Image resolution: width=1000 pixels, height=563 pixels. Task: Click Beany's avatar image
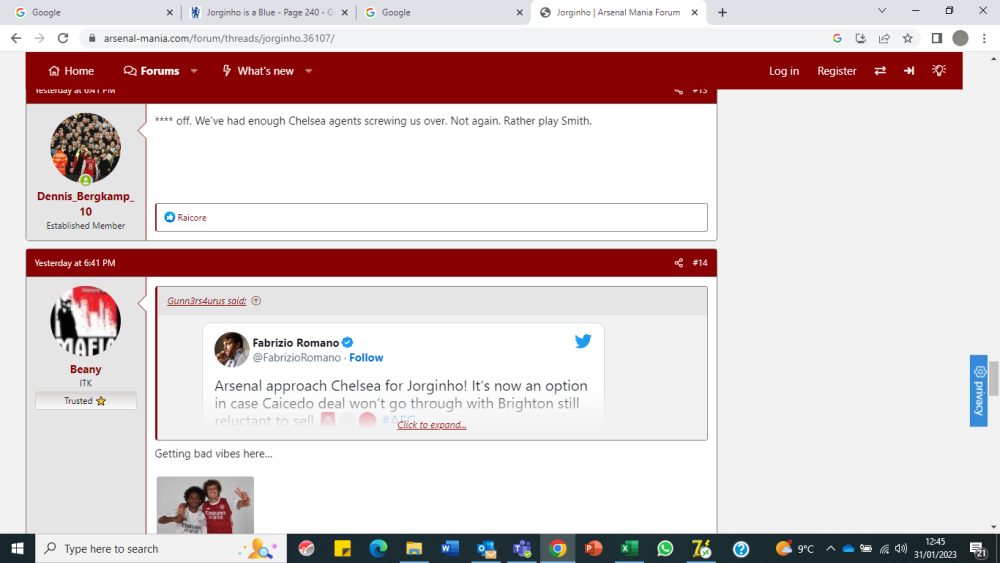[x=85, y=321]
